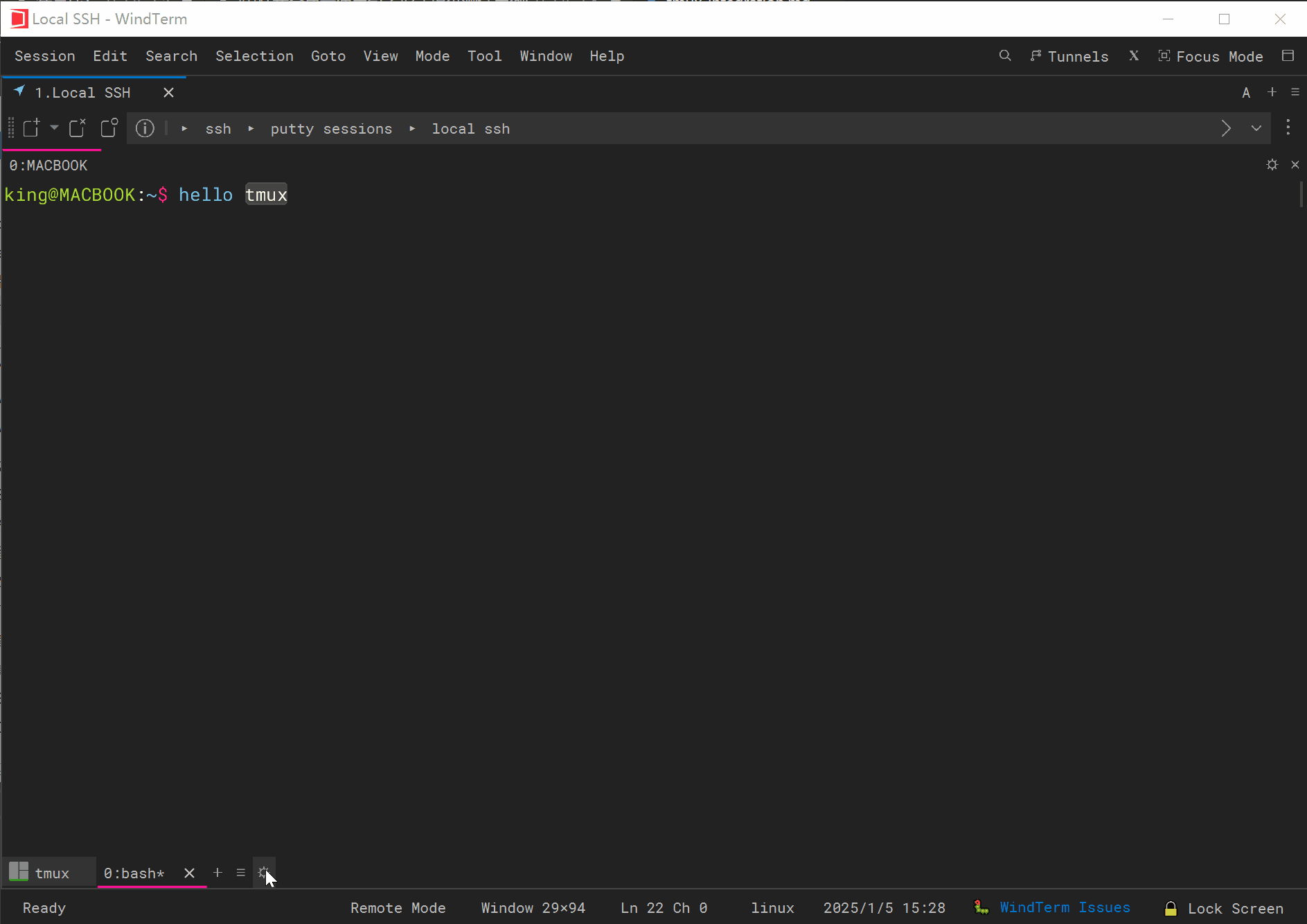Toggle Remote Mode in status bar
This screenshot has width=1307, height=924.
[398, 908]
